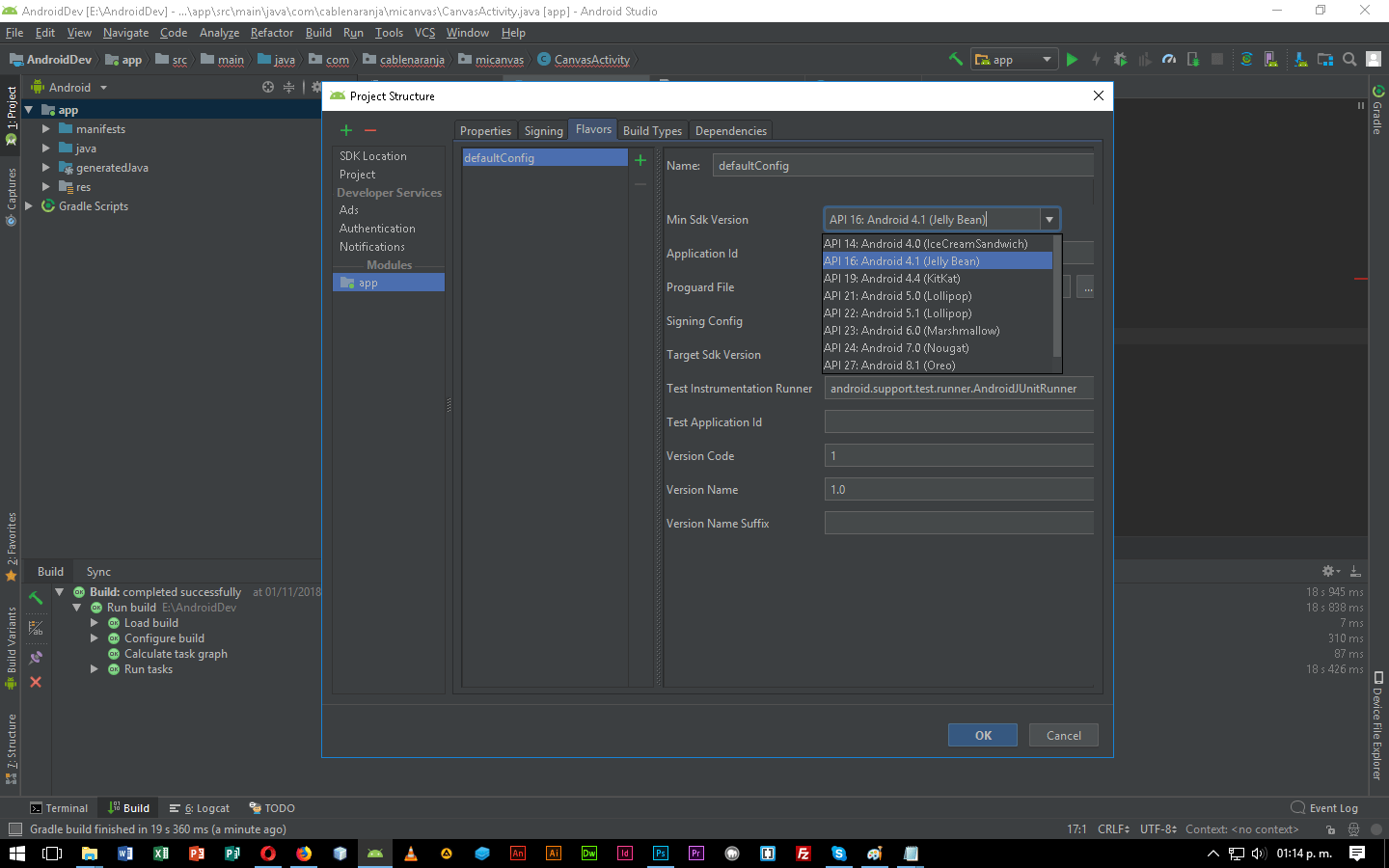1389x868 pixels.
Task: Click the Search Everywhere magnifier icon
Action: coord(1349,59)
